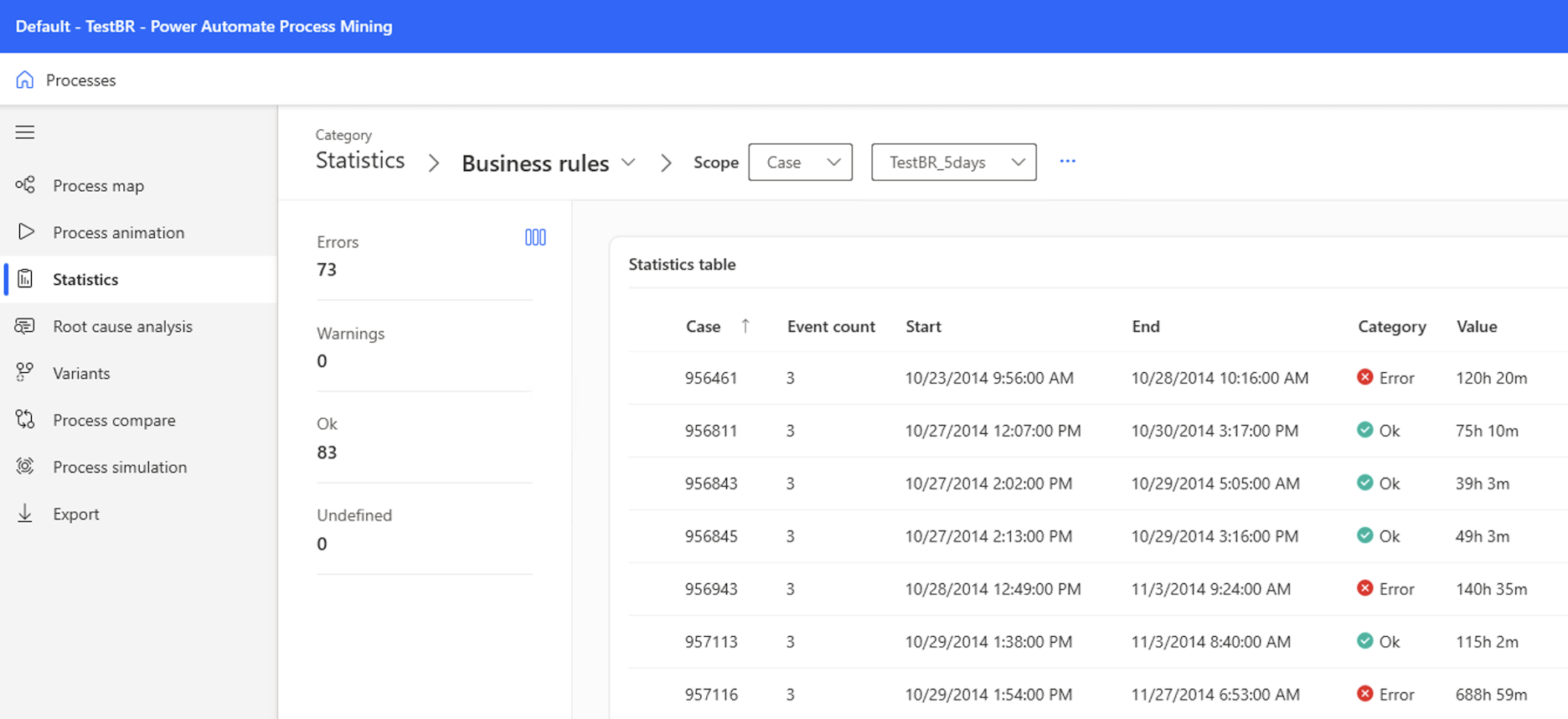1568x719 pixels.
Task: Collapse the navigation hamburger menu
Action: (x=25, y=132)
